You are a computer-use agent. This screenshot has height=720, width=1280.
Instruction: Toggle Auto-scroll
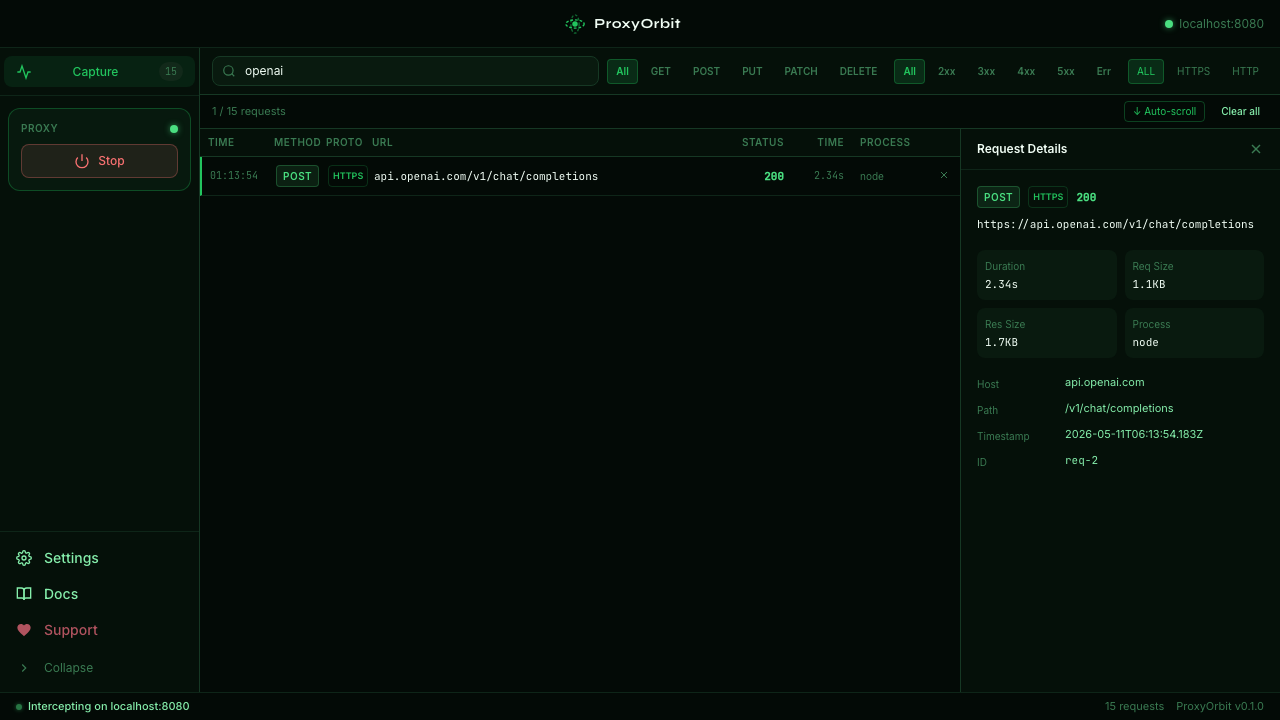pos(1164,111)
